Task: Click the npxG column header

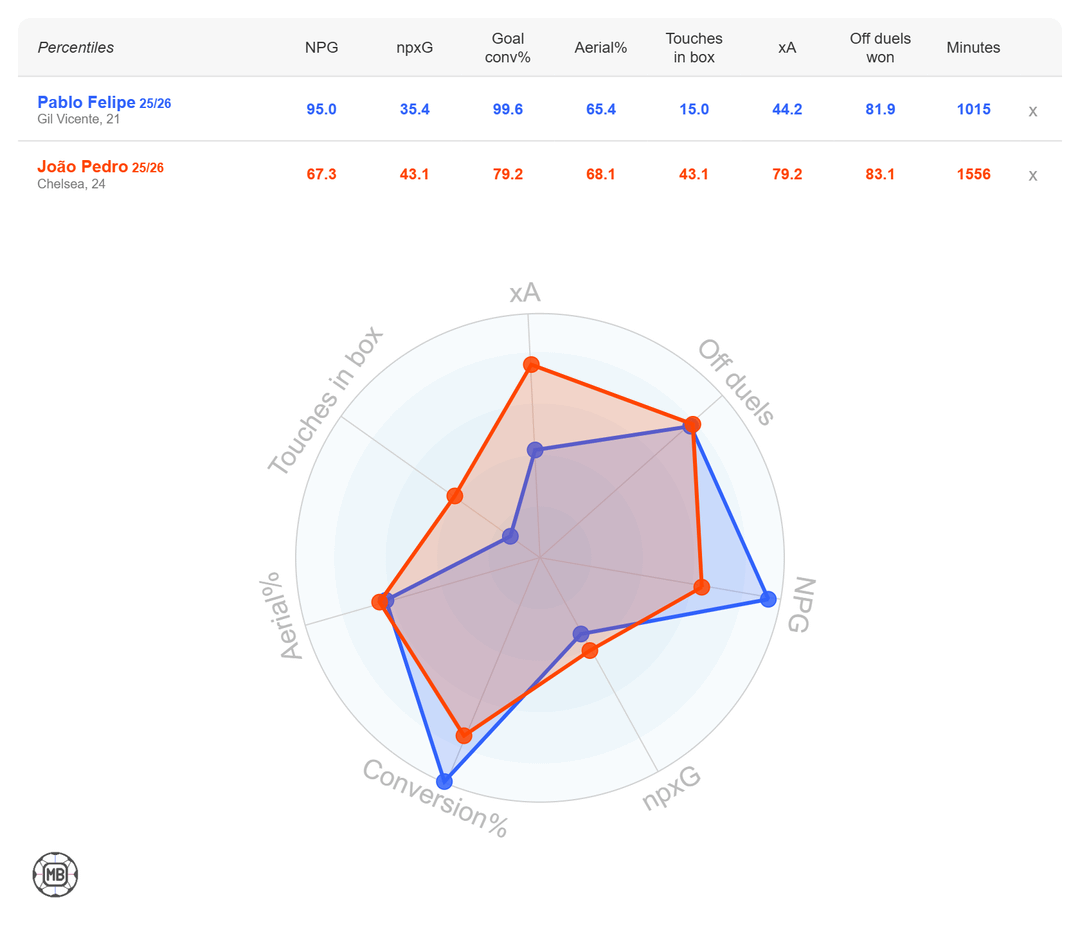Action: tap(414, 48)
